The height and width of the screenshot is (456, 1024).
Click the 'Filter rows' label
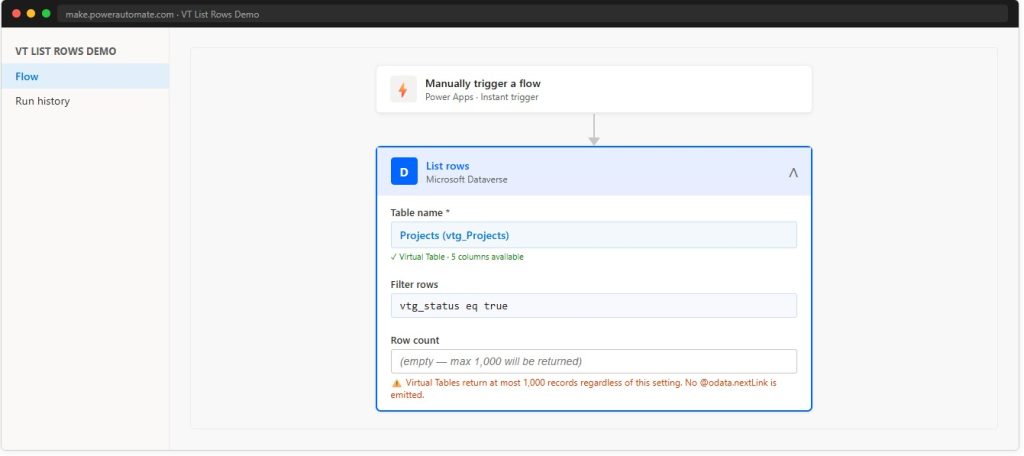tap(414, 284)
